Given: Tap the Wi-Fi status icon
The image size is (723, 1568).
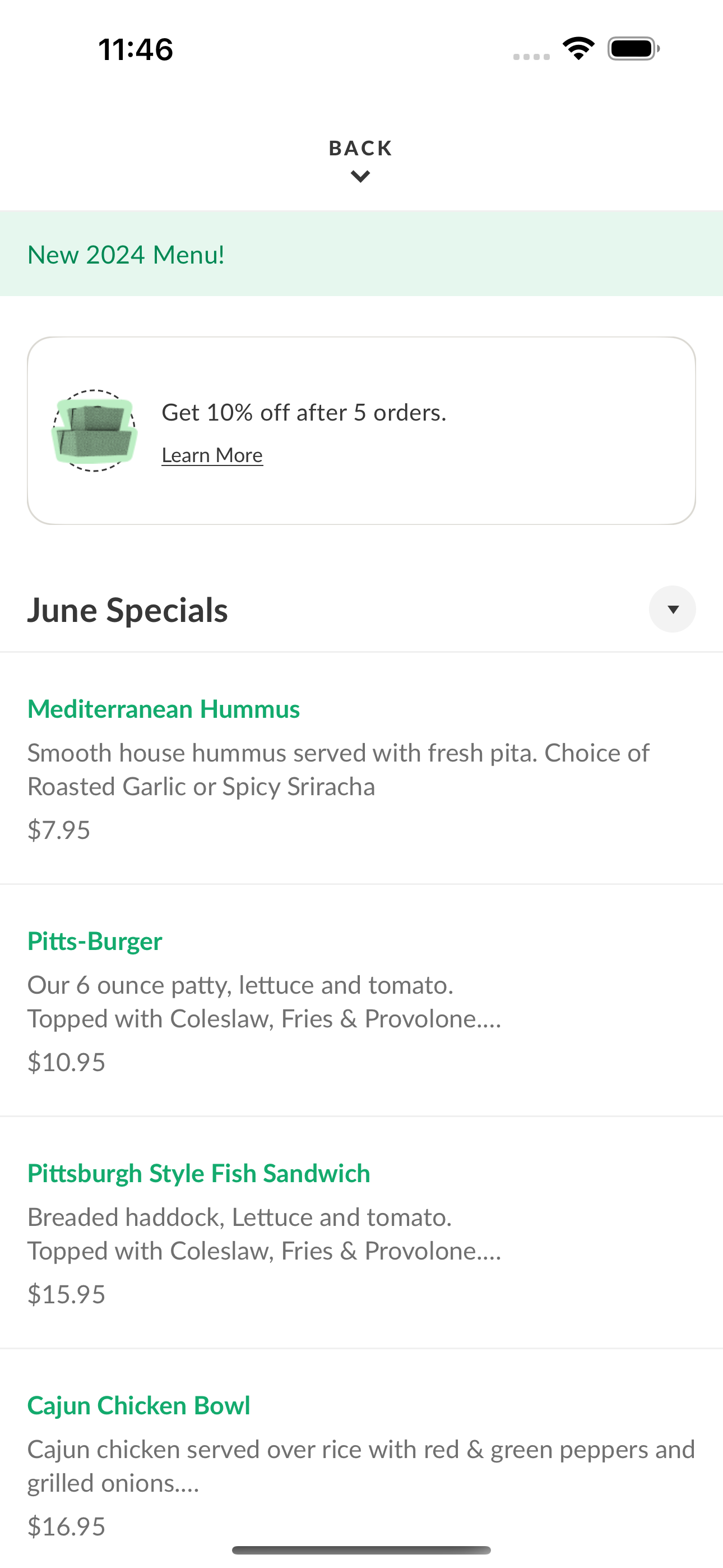Looking at the screenshot, I should pos(578,49).
